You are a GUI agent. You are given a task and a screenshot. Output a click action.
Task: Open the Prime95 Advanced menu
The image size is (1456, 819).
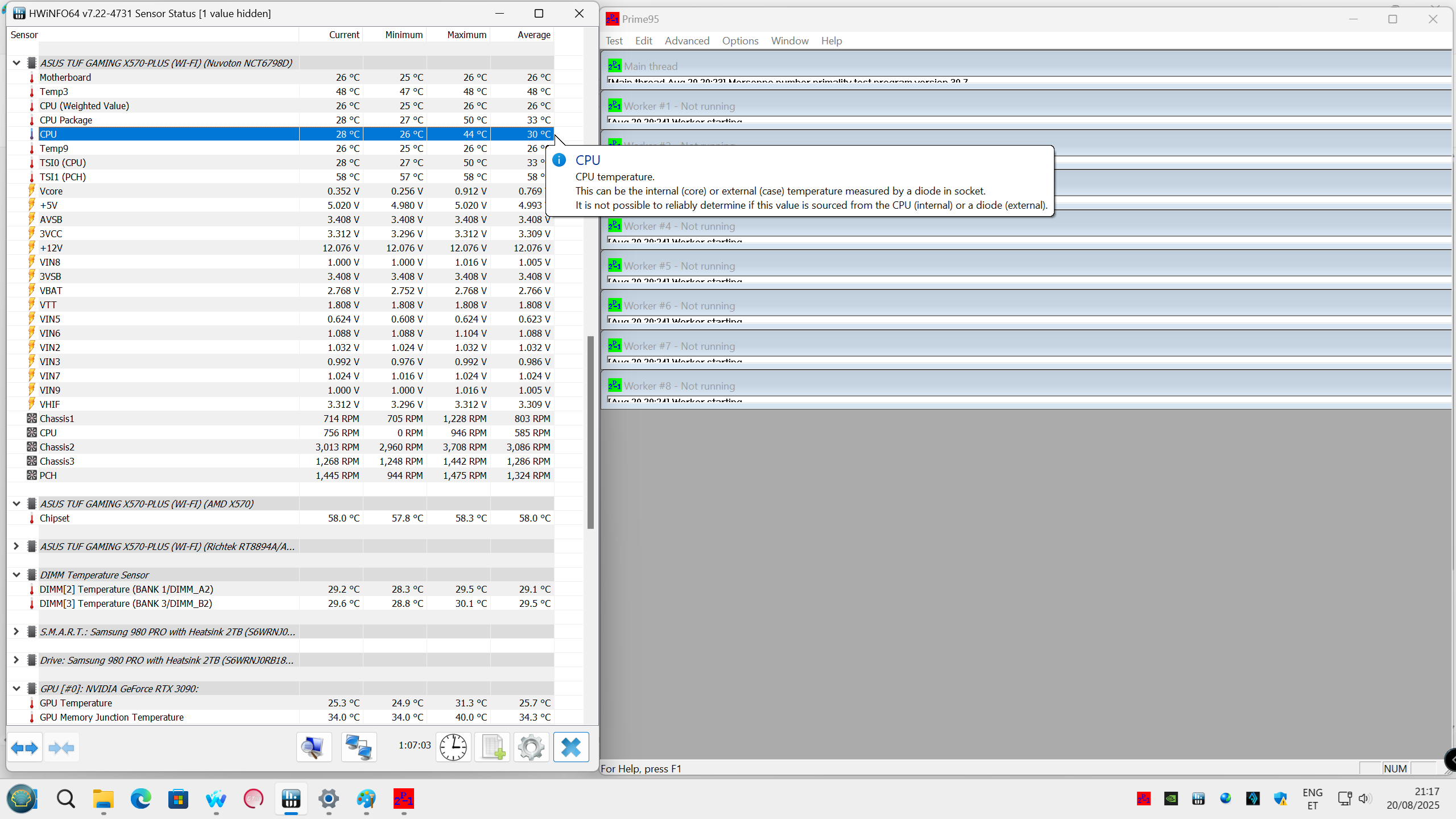(x=687, y=41)
